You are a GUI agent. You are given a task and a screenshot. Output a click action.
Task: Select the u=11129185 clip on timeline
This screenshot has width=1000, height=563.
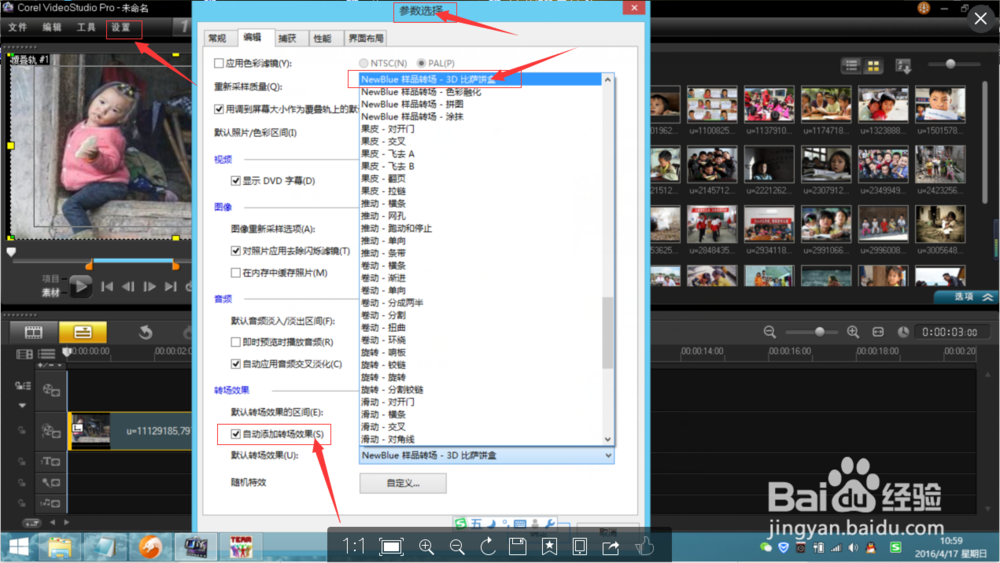point(131,431)
